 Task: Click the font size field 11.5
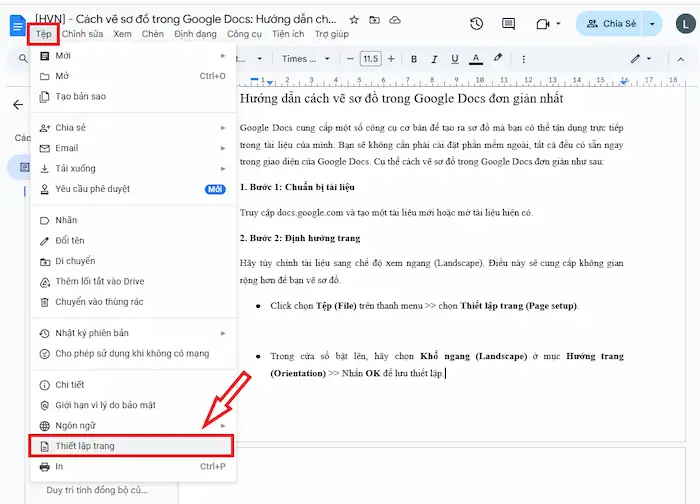(371, 59)
